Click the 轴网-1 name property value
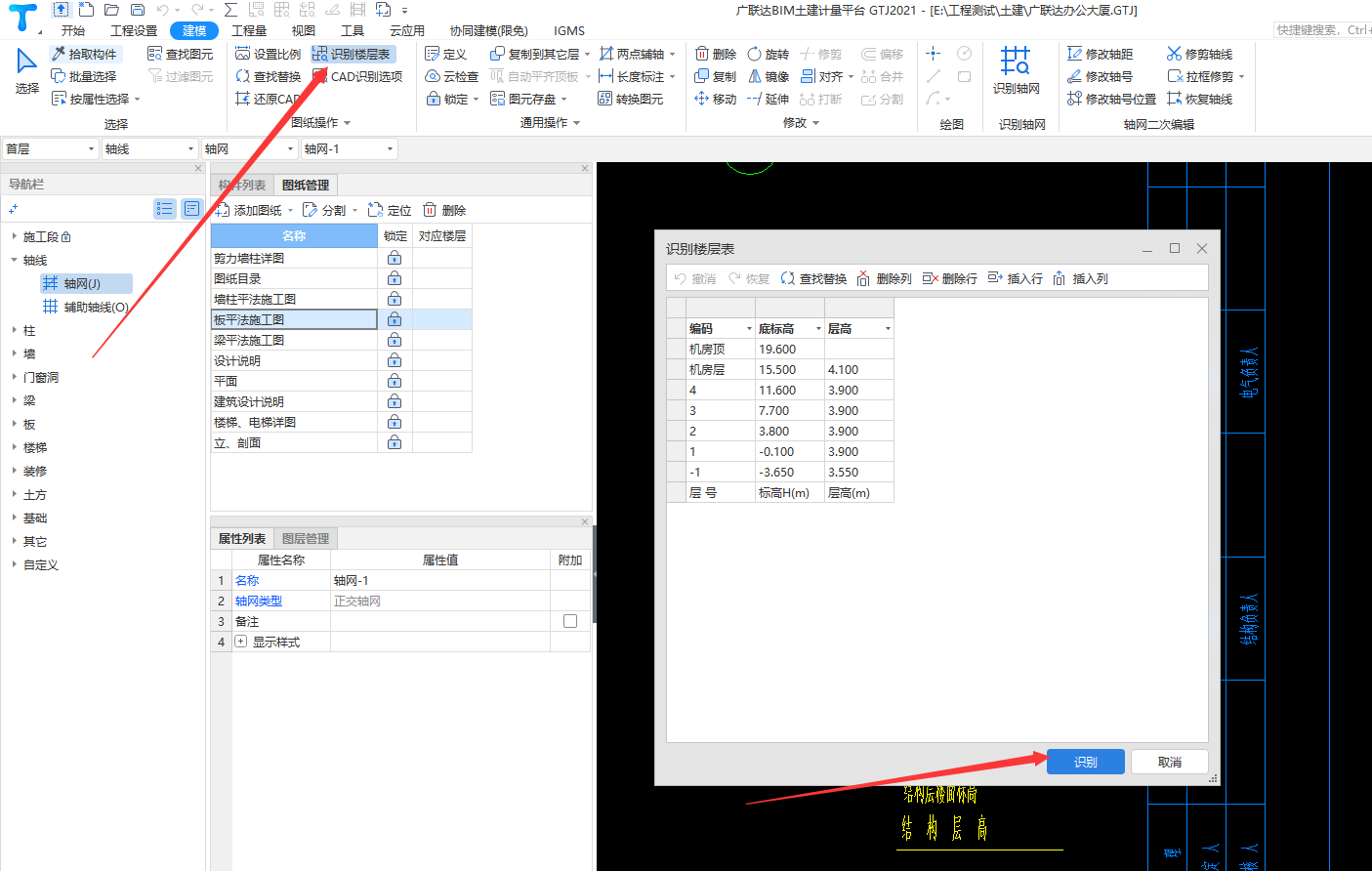This screenshot has height=871, width=1372. (x=440, y=580)
